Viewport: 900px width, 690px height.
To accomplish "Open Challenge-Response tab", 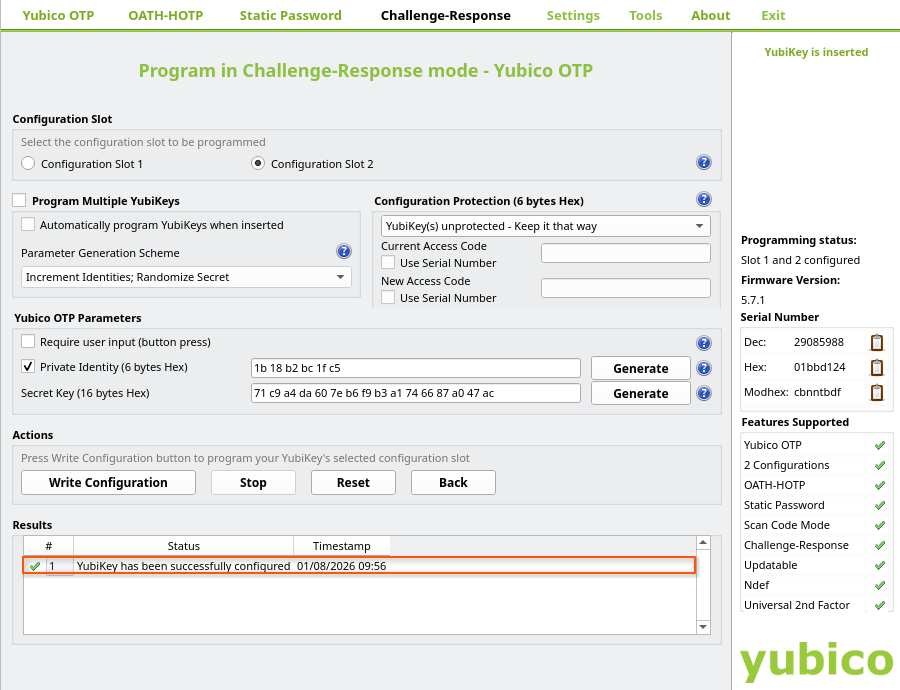I will 445,15.
